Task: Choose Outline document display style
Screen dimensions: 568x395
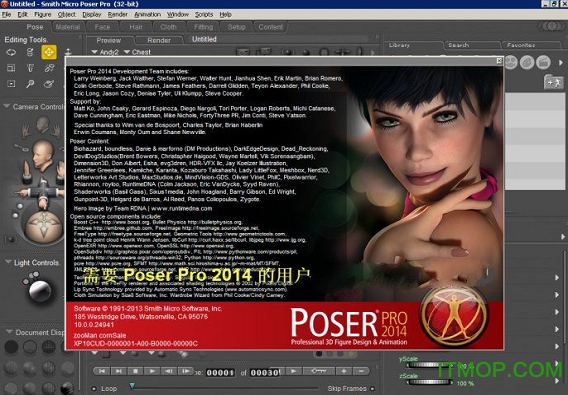Action: 30,347
